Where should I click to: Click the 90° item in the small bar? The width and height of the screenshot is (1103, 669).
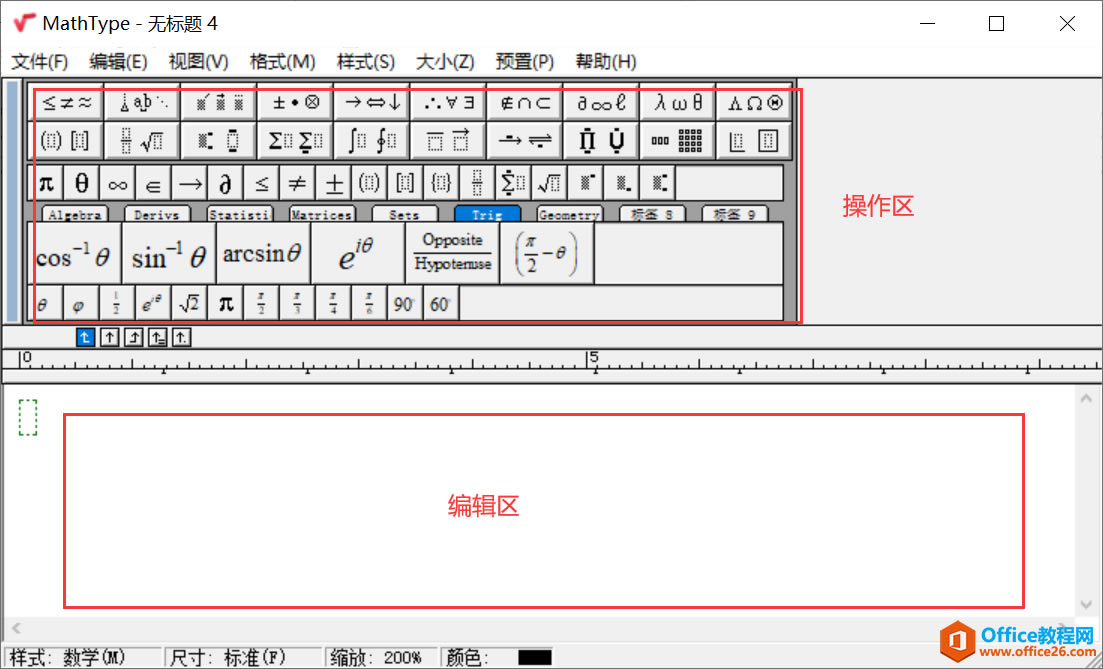point(404,302)
